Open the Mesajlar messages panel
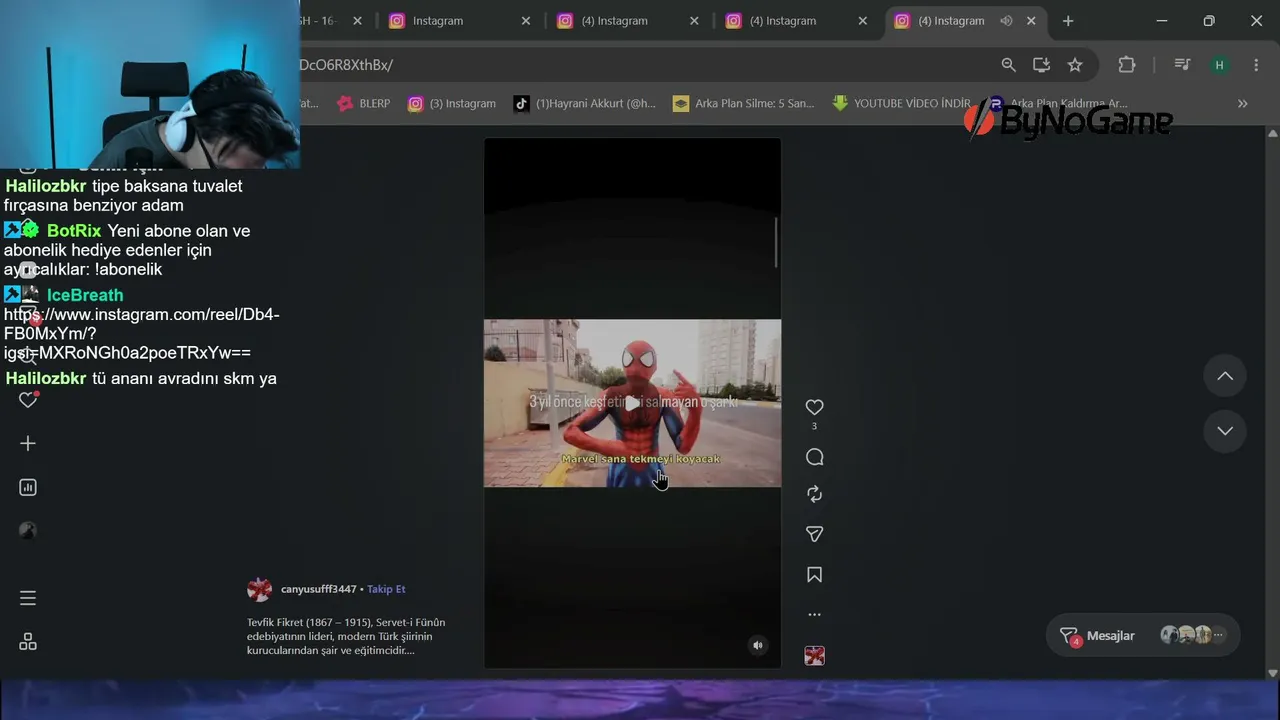Image resolution: width=1280 pixels, height=720 pixels. 1143,635
